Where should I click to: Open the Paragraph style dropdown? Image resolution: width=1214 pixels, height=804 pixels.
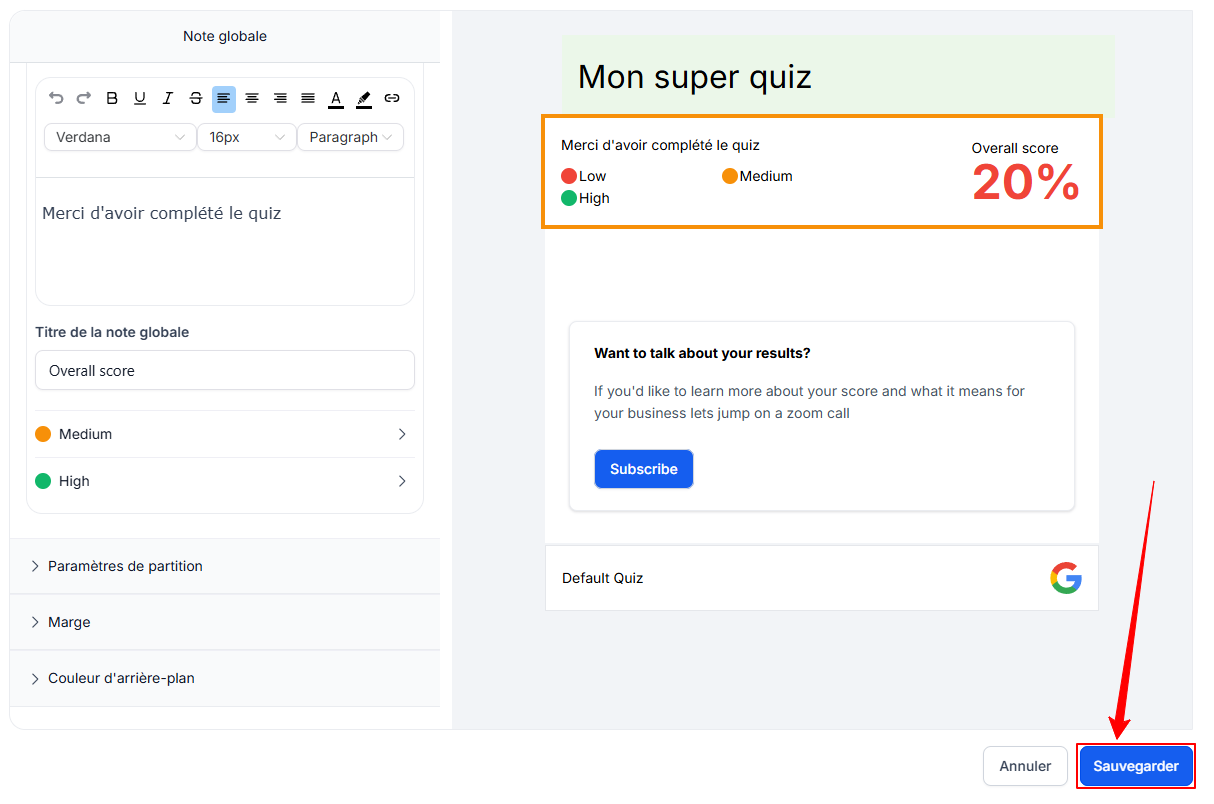point(350,137)
